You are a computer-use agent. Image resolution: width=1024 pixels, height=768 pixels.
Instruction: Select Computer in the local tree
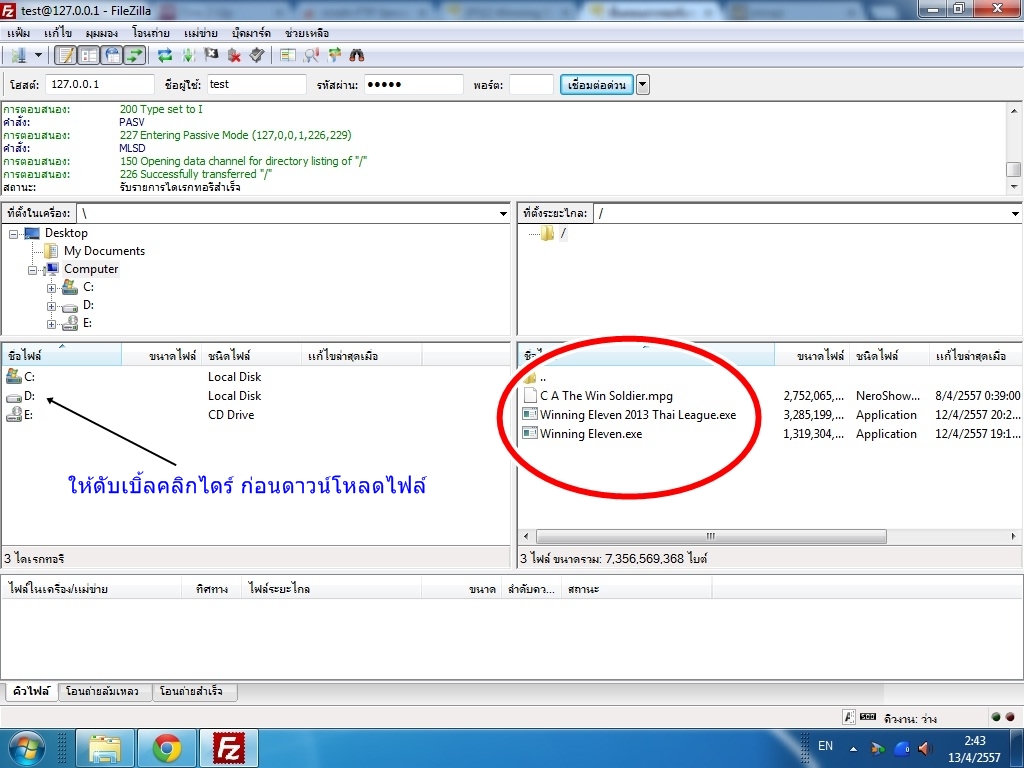tap(91, 269)
